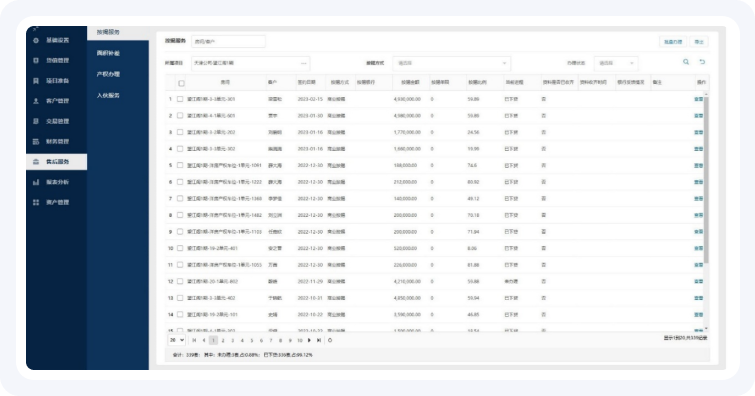The image size is (755, 396).
Task: Open the grid icon item at sidebar bottom
Action: click(x=36, y=202)
